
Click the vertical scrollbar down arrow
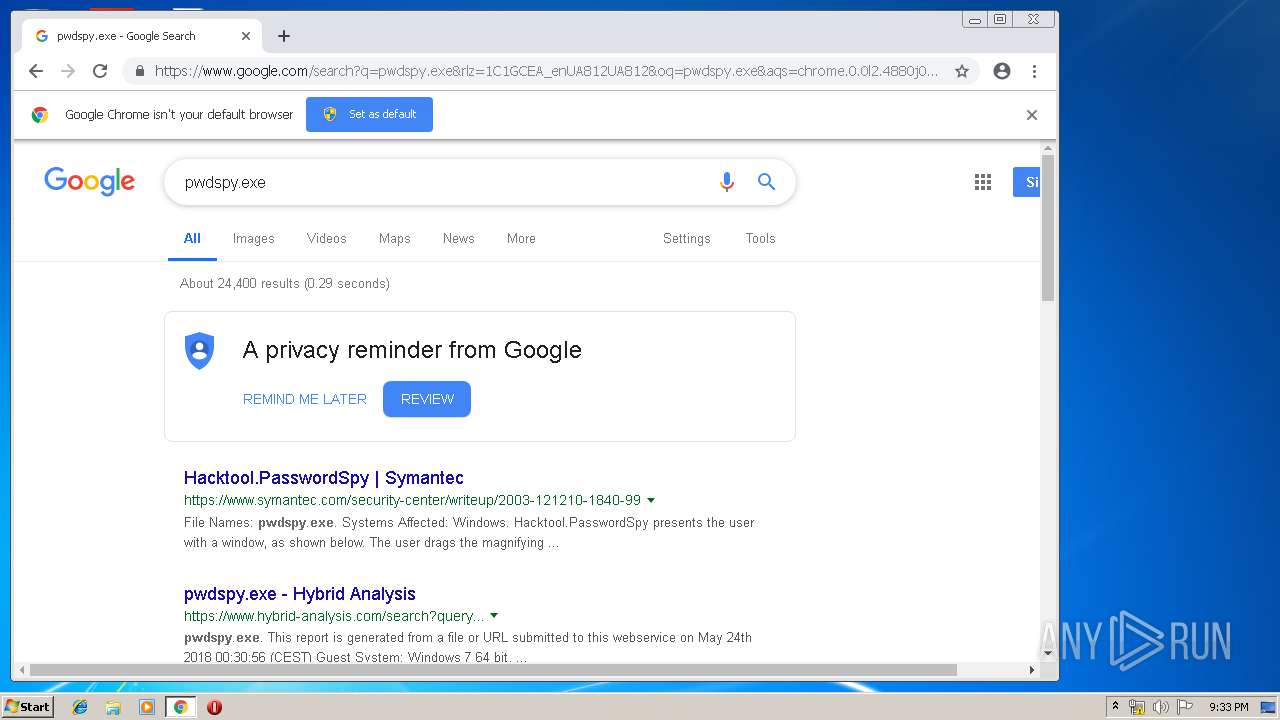(x=1048, y=654)
